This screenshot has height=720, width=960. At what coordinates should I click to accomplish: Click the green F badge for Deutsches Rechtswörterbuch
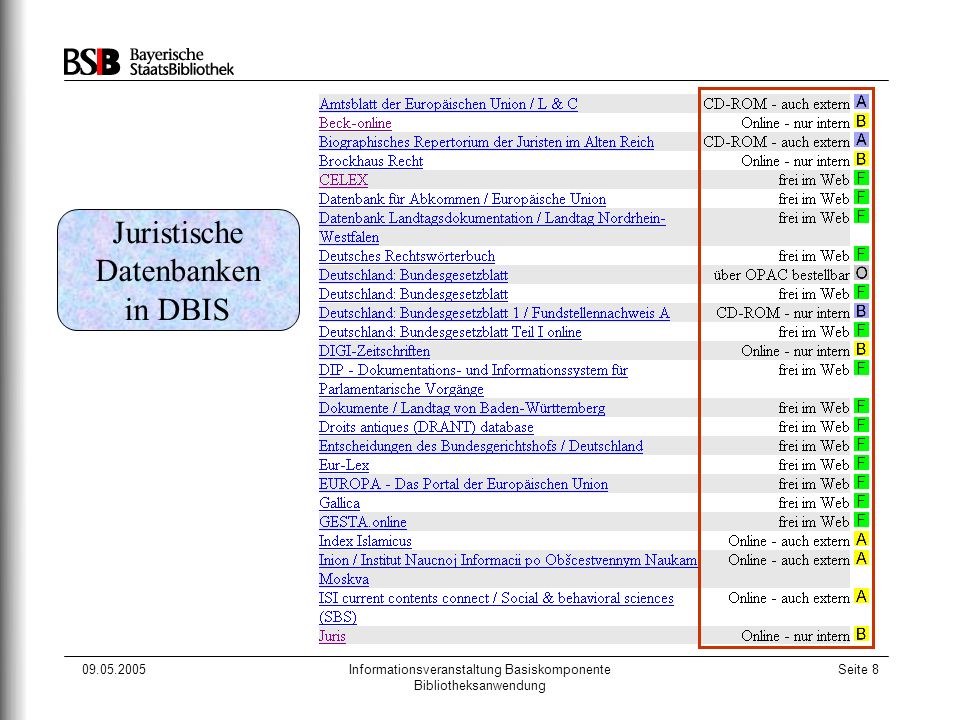(x=861, y=253)
